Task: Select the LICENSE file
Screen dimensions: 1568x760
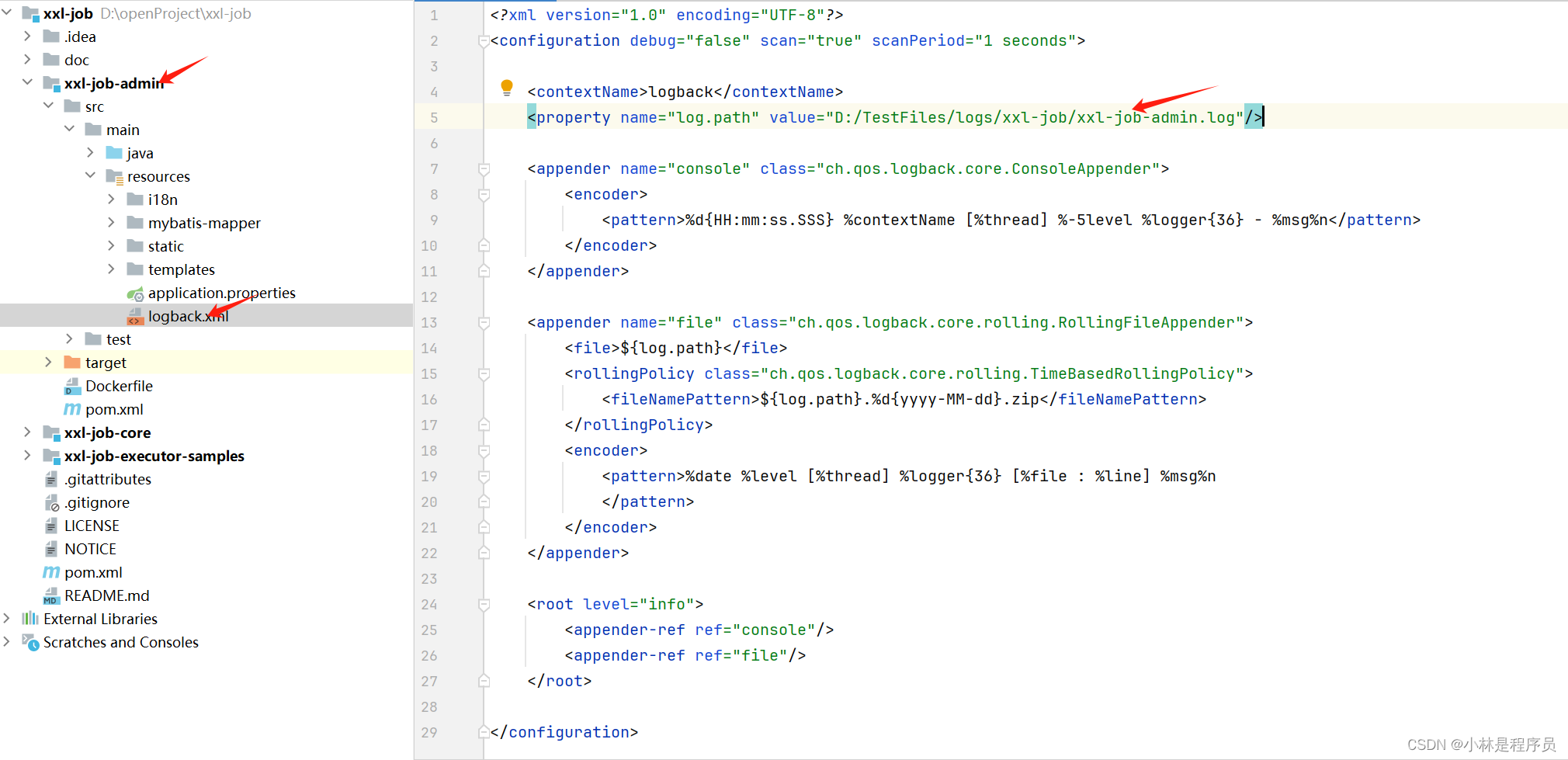Action: (92, 526)
